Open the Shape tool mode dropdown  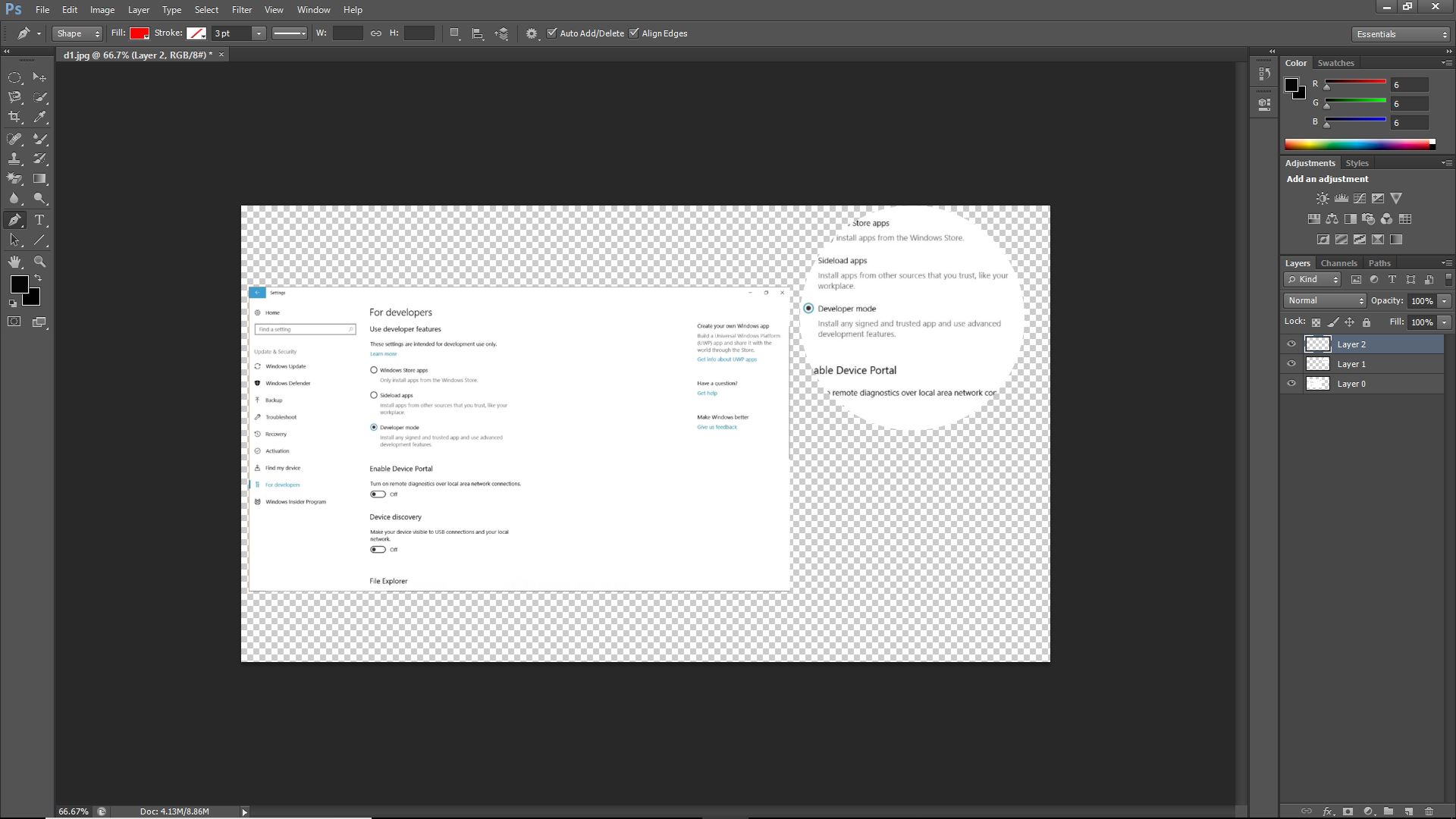(77, 33)
